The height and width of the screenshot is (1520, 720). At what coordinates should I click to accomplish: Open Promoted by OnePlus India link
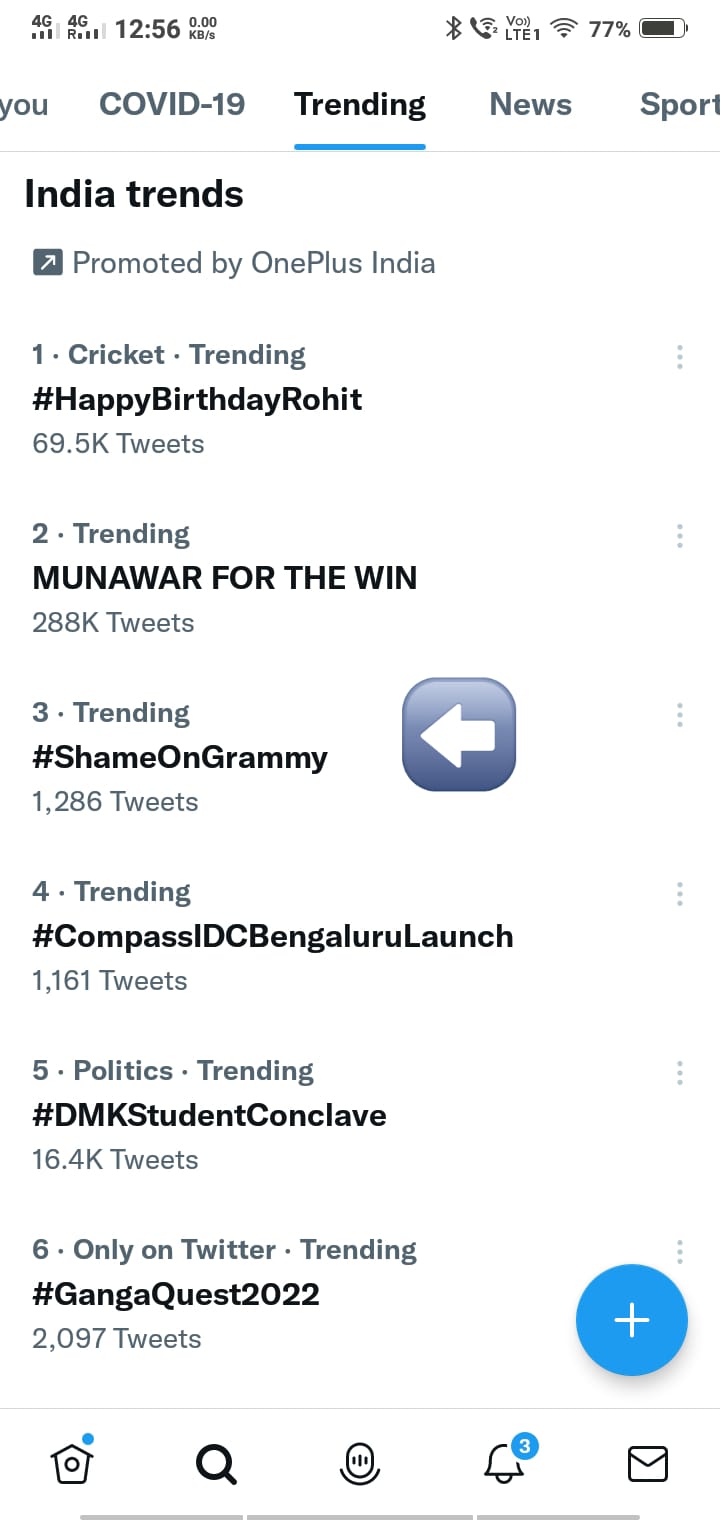point(254,263)
